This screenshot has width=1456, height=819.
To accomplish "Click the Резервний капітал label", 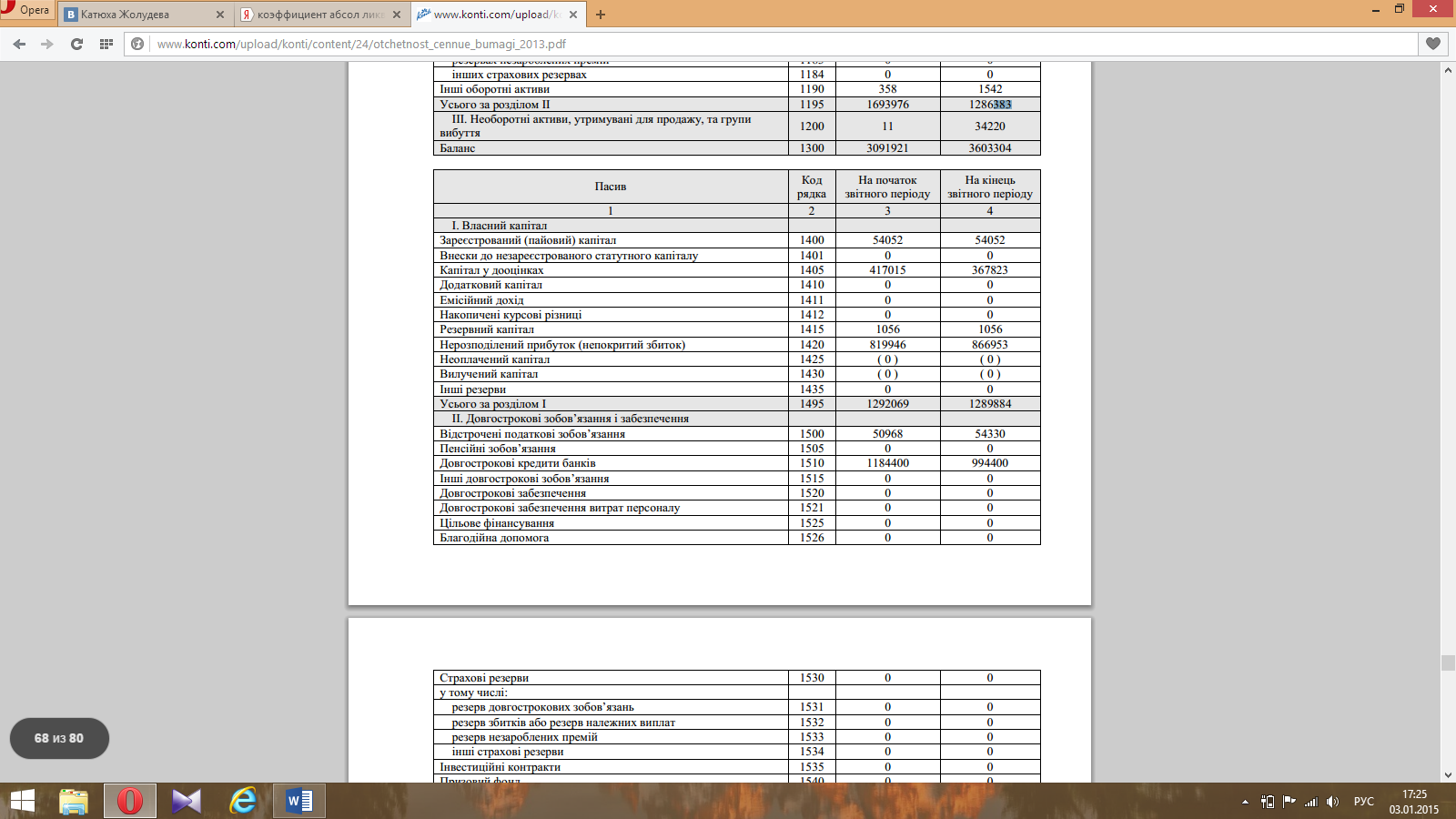I will [x=487, y=329].
